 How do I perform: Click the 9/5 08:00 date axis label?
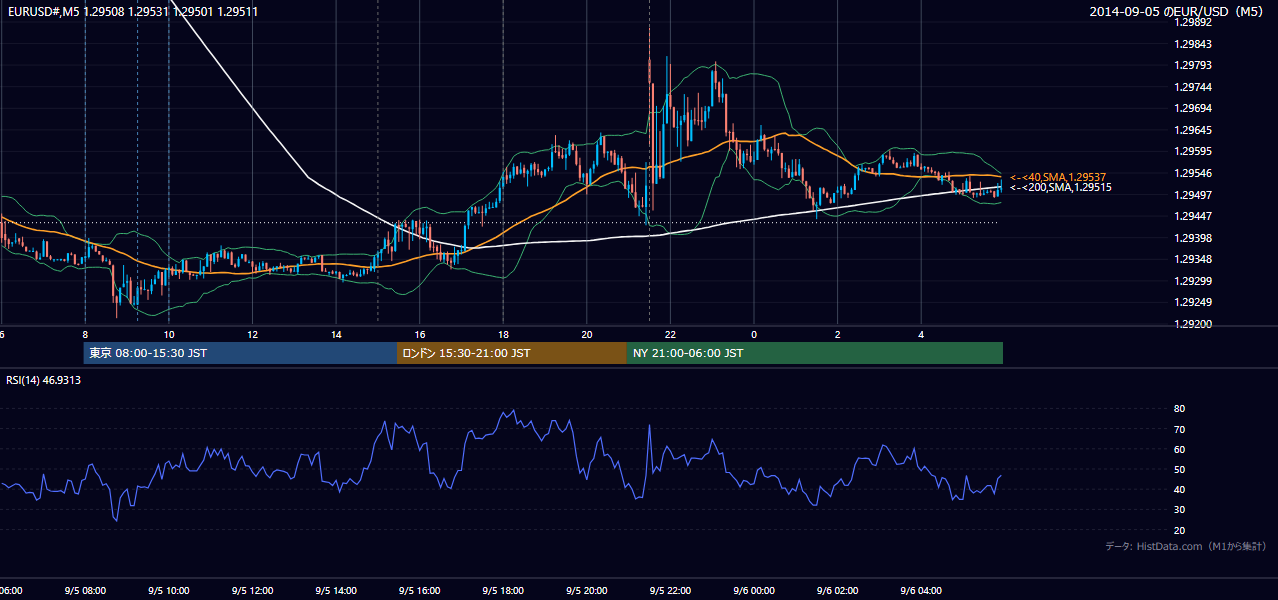point(85,590)
